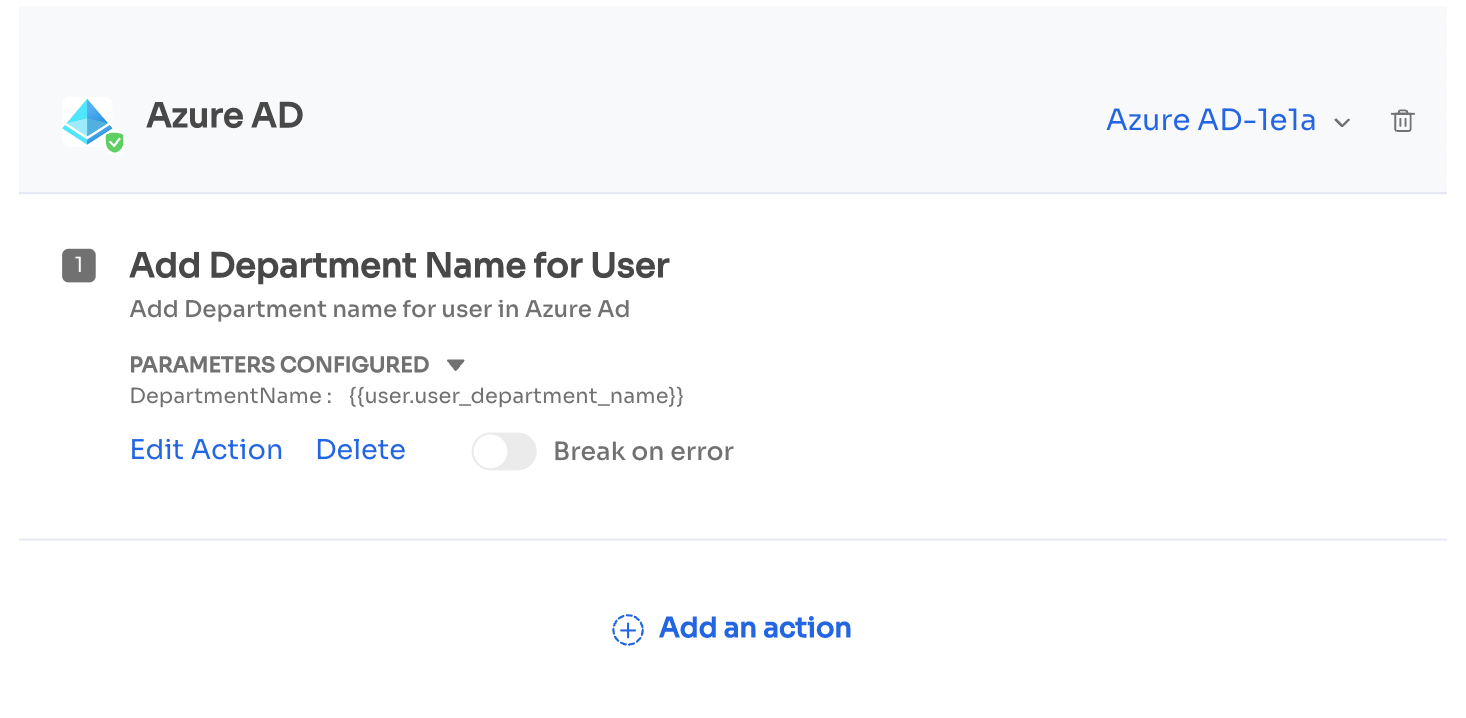The height and width of the screenshot is (718, 1466).
Task: Click the verified badge on the Azure AD logo
Action: coord(113,143)
